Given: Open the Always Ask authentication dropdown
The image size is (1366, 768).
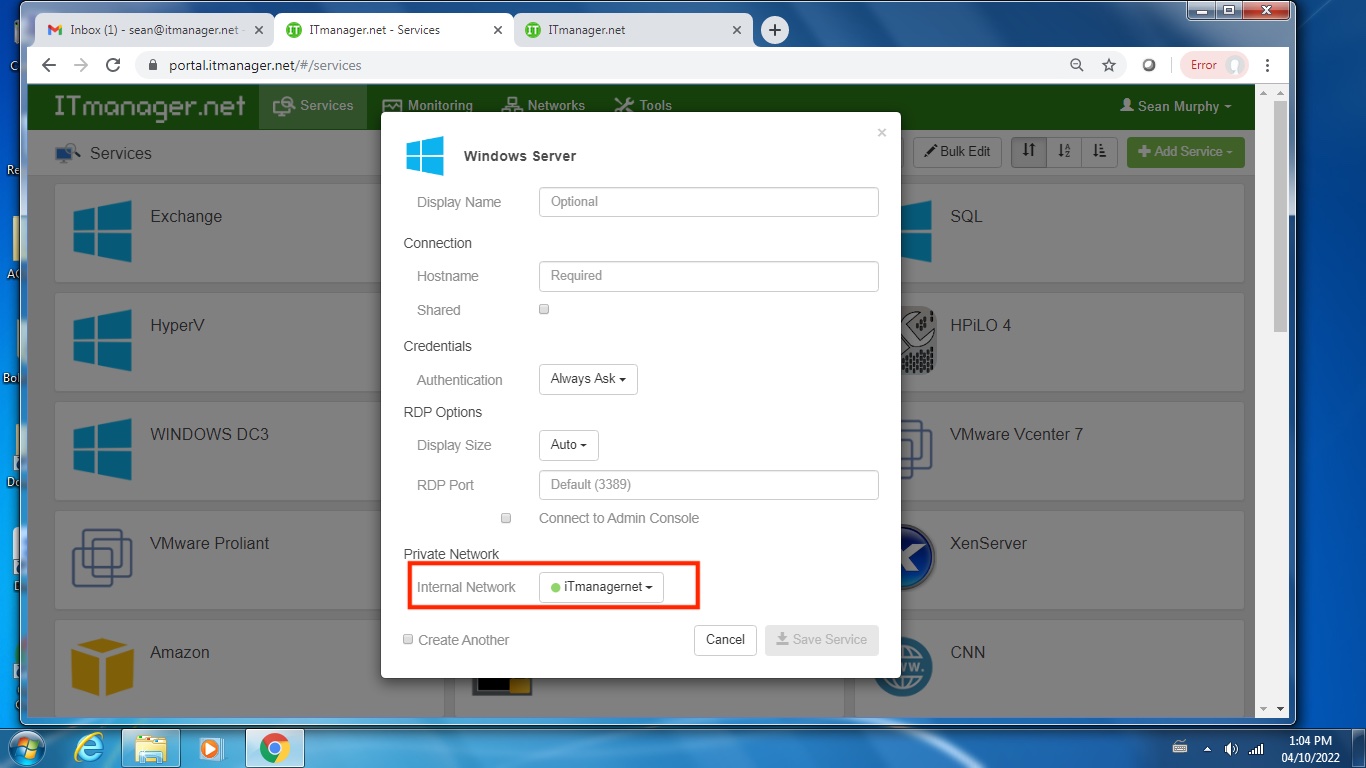Looking at the screenshot, I should click(x=588, y=379).
